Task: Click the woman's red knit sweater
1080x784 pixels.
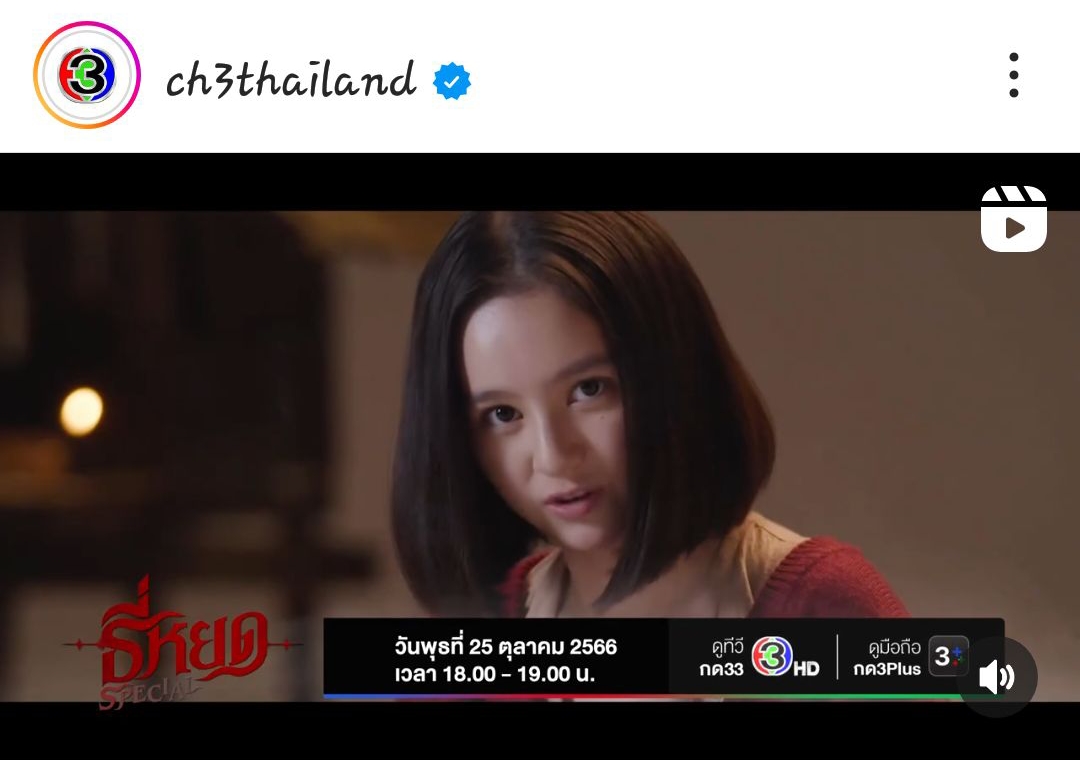Action: (827, 579)
